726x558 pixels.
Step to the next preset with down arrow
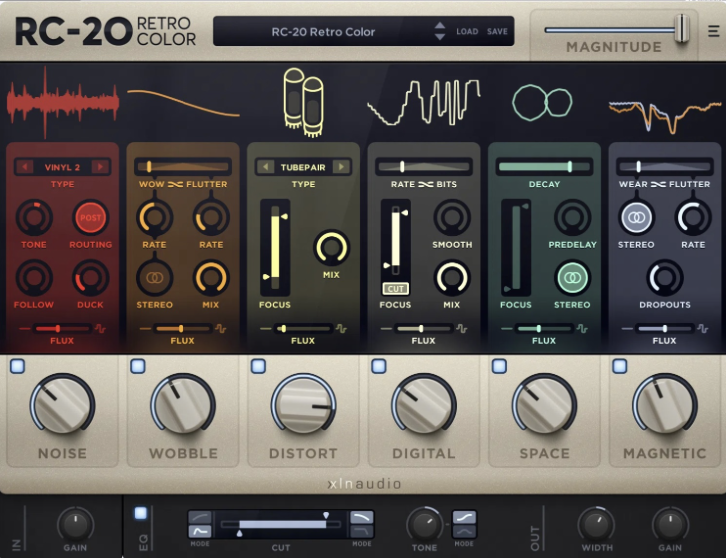(x=440, y=37)
